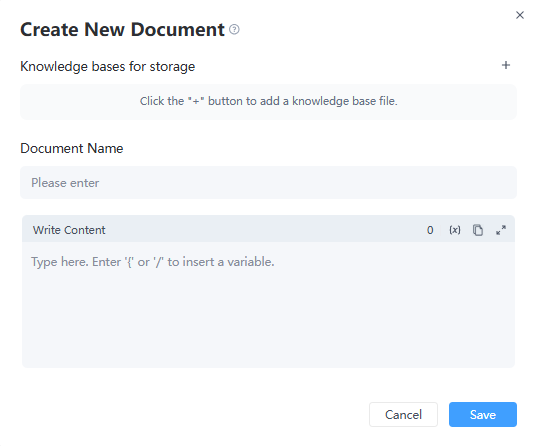The width and height of the screenshot is (537, 446).
Task: Click the Write Content character count value
Action: tap(430, 230)
